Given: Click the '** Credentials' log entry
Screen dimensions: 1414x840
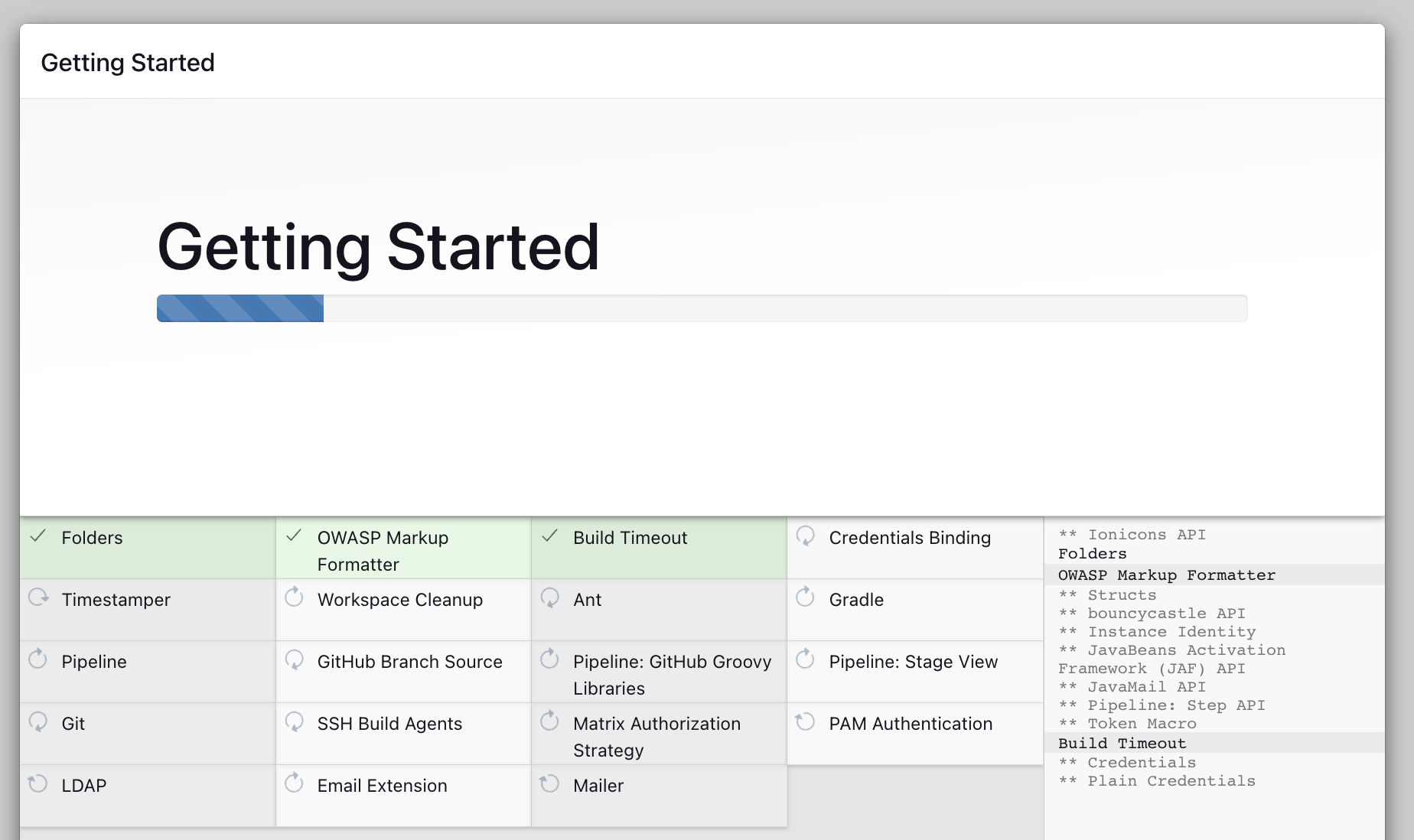Looking at the screenshot, I should (x=1127, y=762).
